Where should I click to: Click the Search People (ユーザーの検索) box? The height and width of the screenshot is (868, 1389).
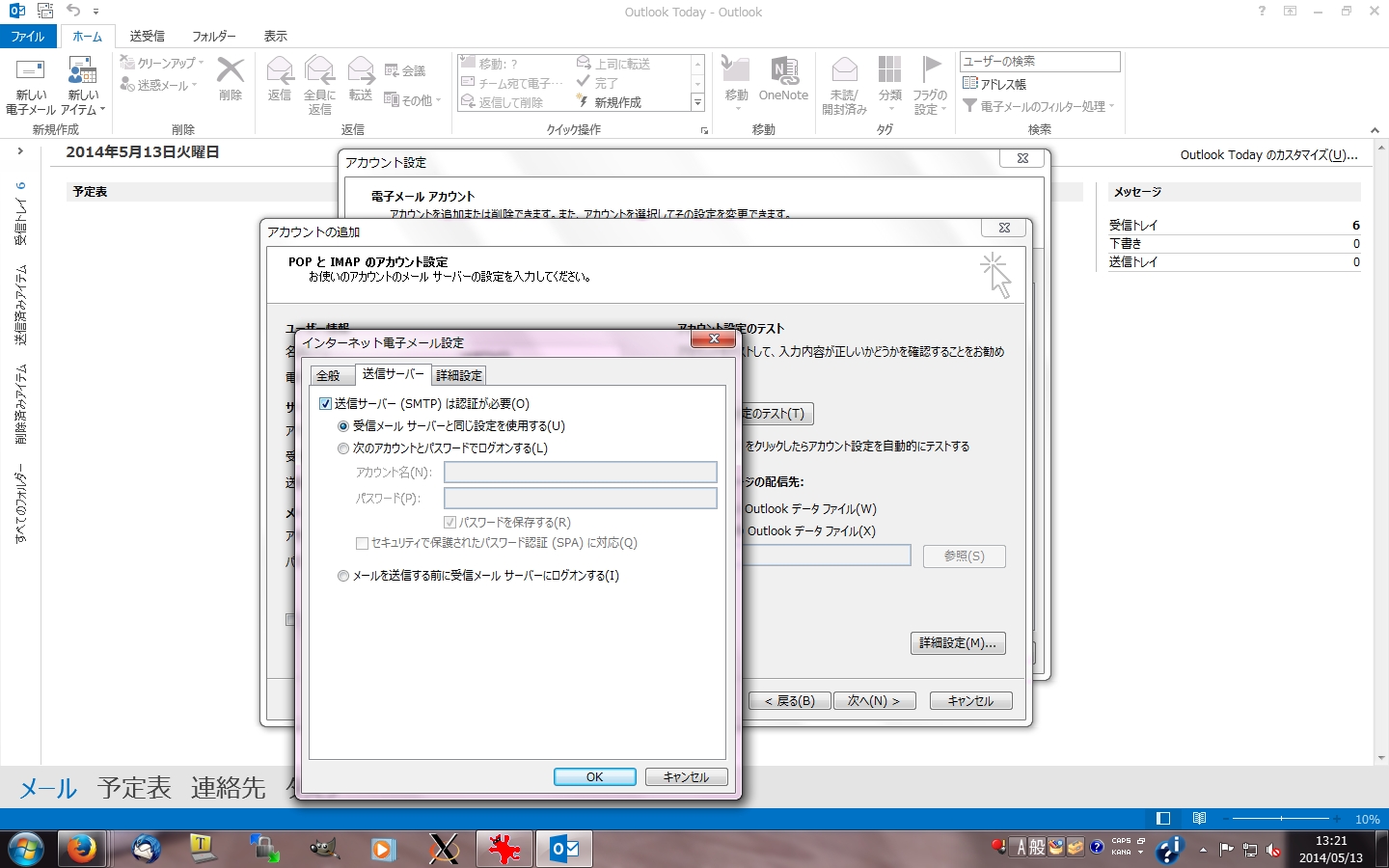pyautogui.click(x=1040, y=61)
